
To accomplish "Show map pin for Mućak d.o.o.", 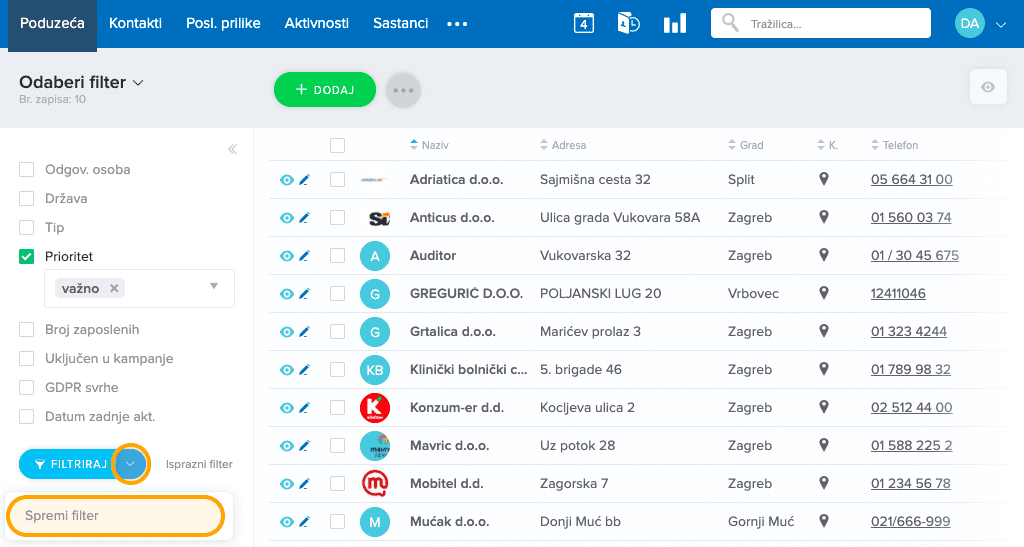I will (x=824, y=521).
